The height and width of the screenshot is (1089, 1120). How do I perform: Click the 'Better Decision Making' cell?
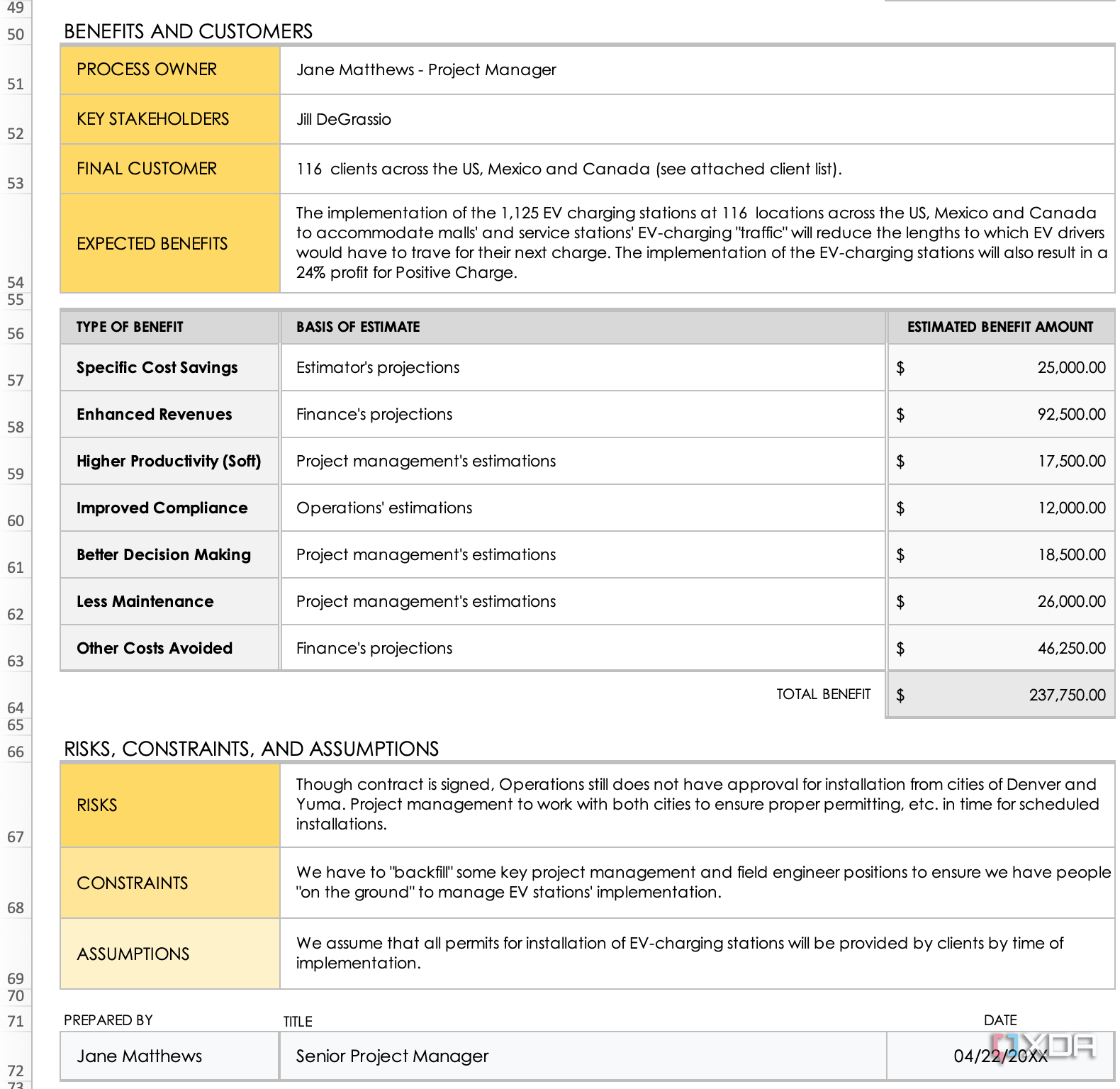point(169,554)
